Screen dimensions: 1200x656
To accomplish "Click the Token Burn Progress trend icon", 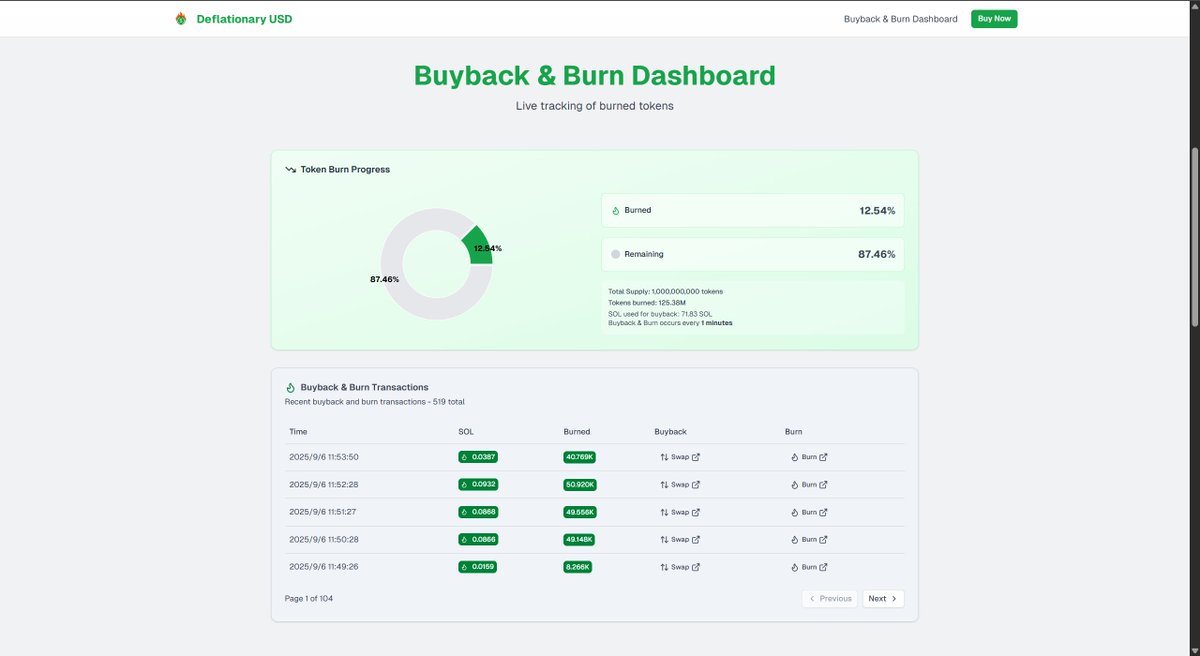I will 291,170.
